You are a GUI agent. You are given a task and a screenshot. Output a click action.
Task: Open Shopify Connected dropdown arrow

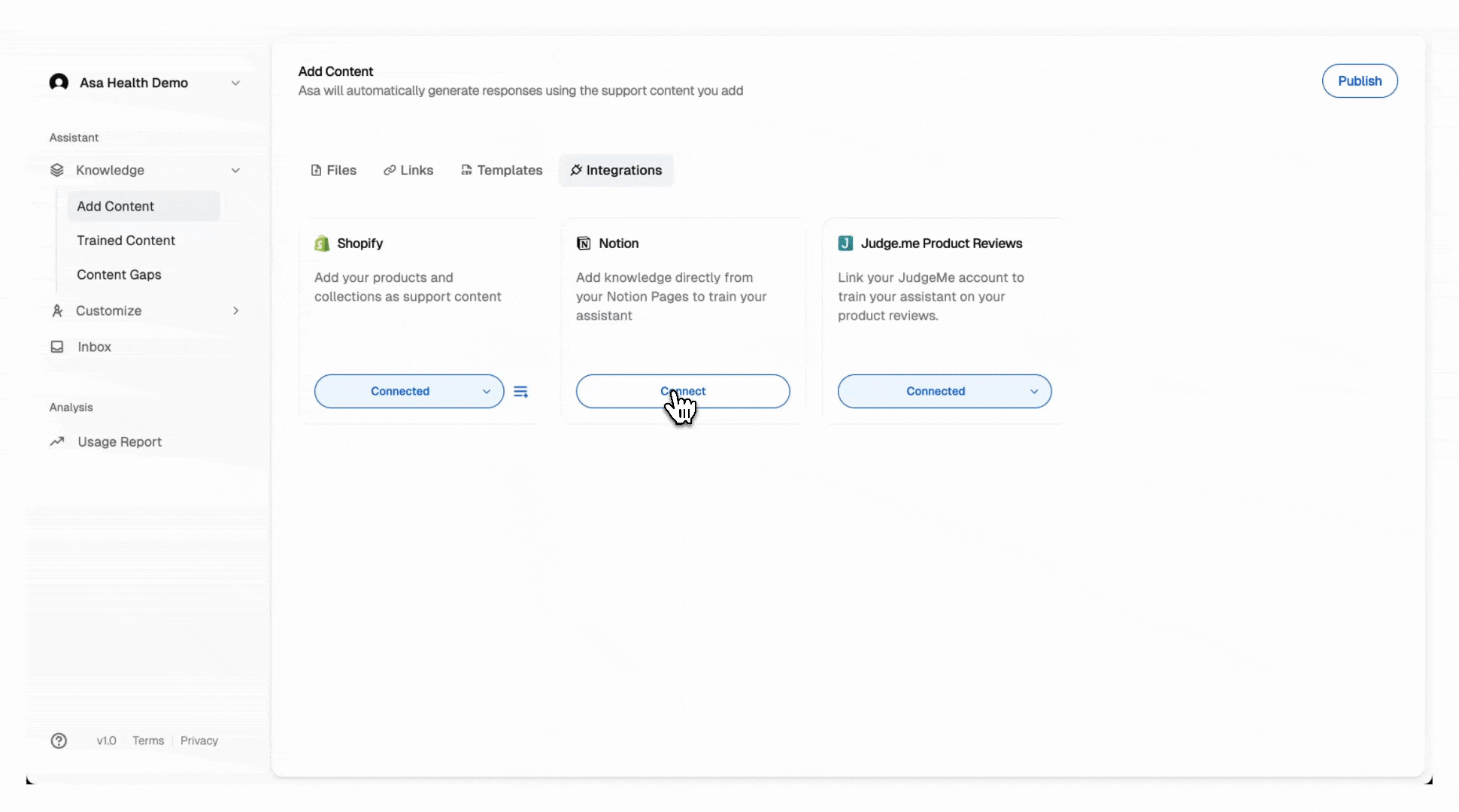pos(487,392)
